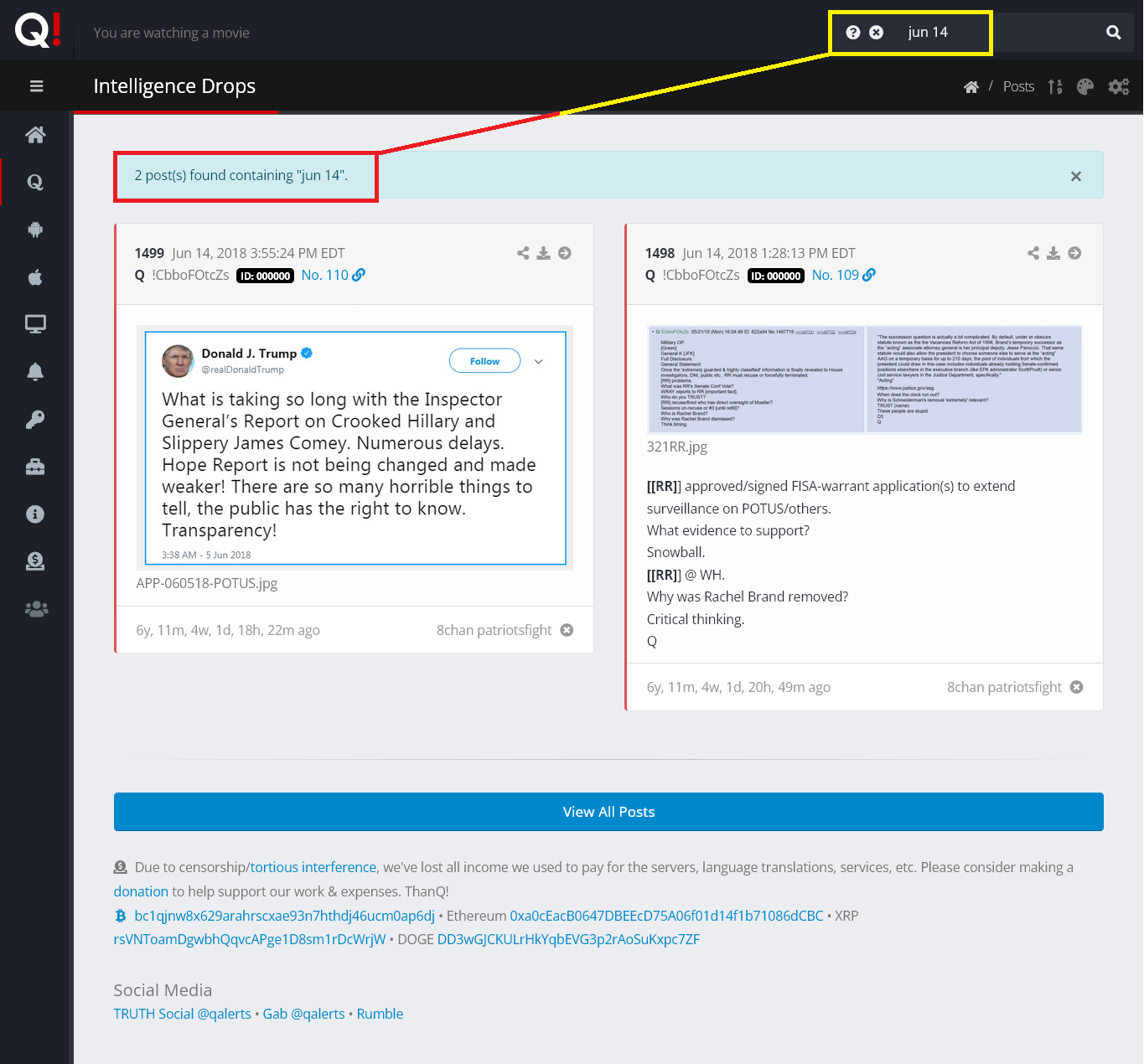Click the View All Posts button

coord(608,812)
